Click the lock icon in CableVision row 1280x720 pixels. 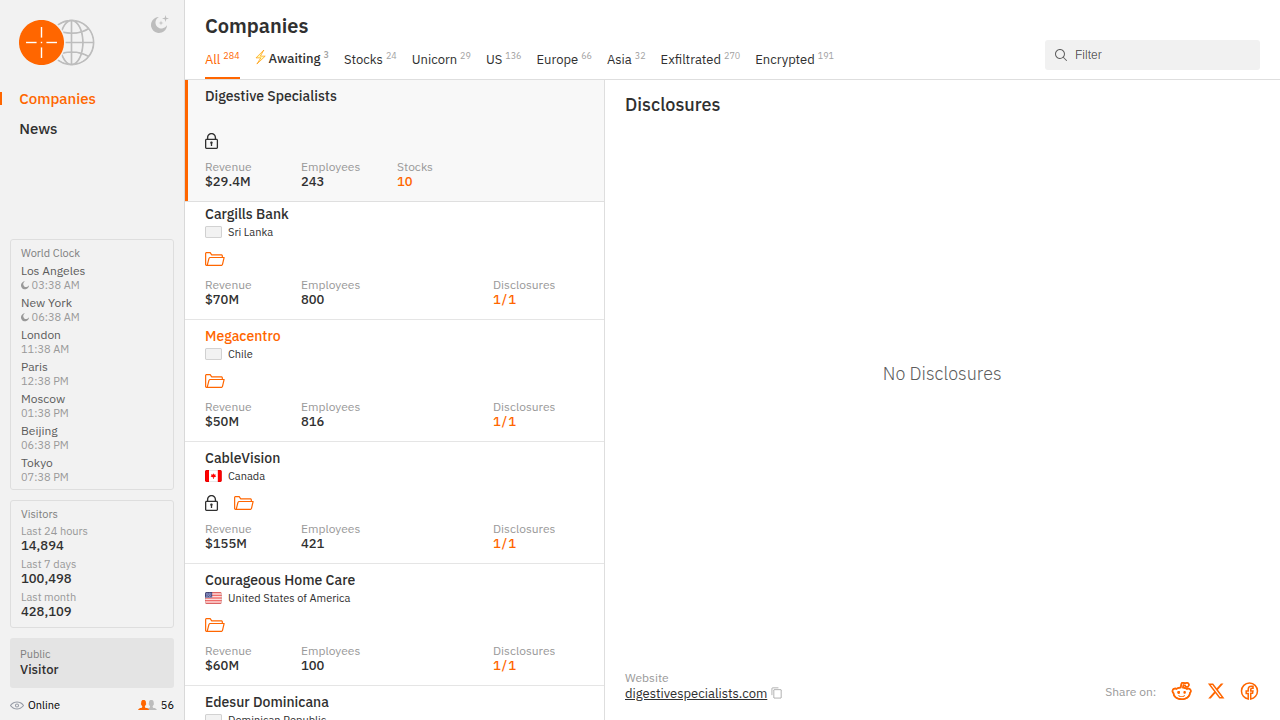click(212, 503)
